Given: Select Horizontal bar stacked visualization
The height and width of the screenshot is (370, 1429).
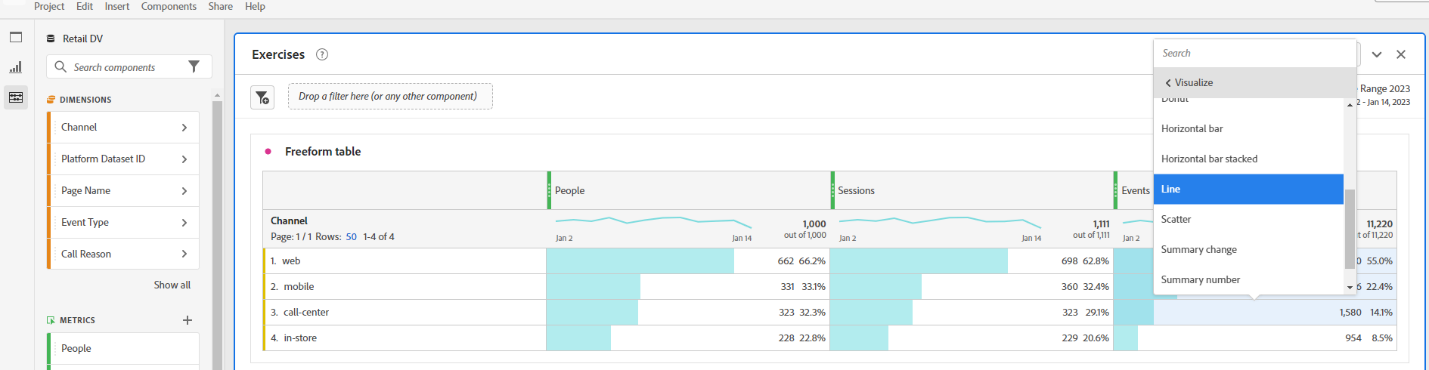Looking at the screenshot, I should (1248, 159).
